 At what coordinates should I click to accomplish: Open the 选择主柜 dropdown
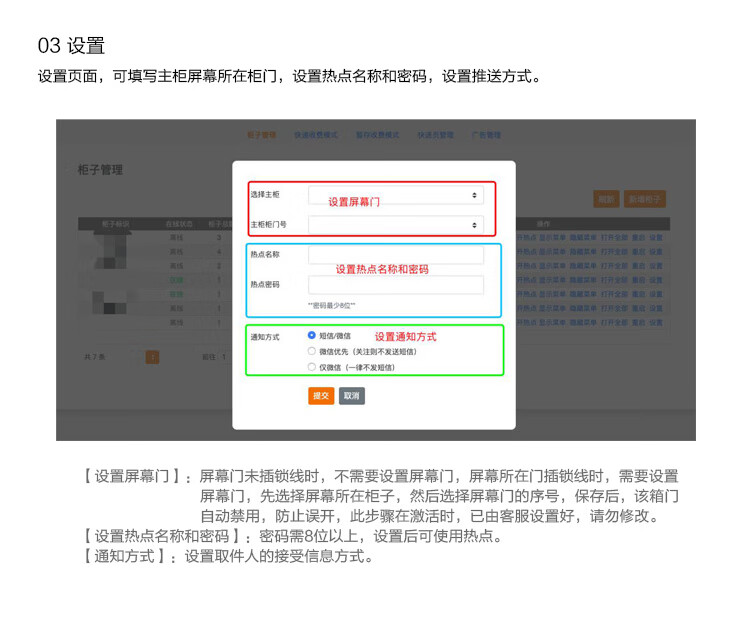click(x=395, y=196)
